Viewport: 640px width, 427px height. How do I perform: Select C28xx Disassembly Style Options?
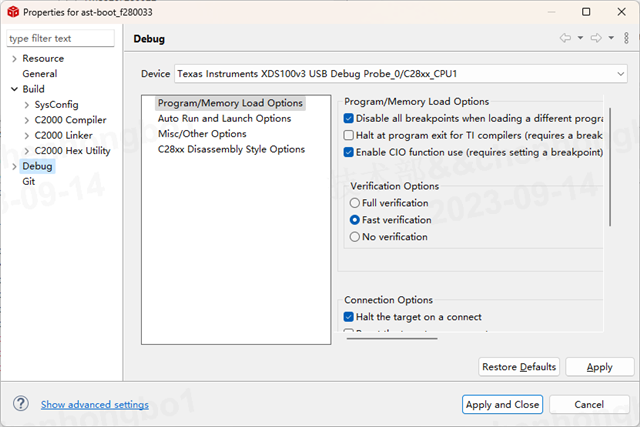231,149
